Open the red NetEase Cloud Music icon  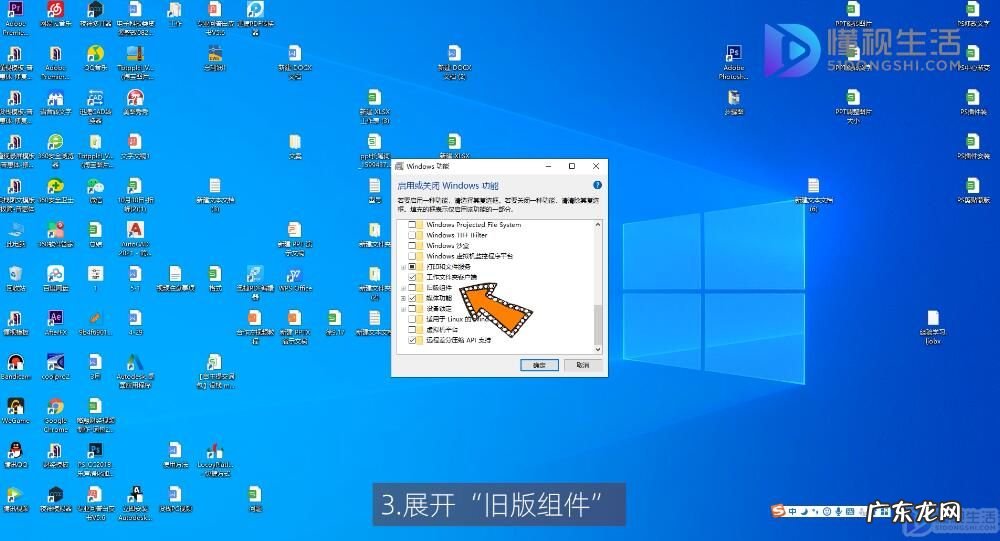click(x=55, y=10)
